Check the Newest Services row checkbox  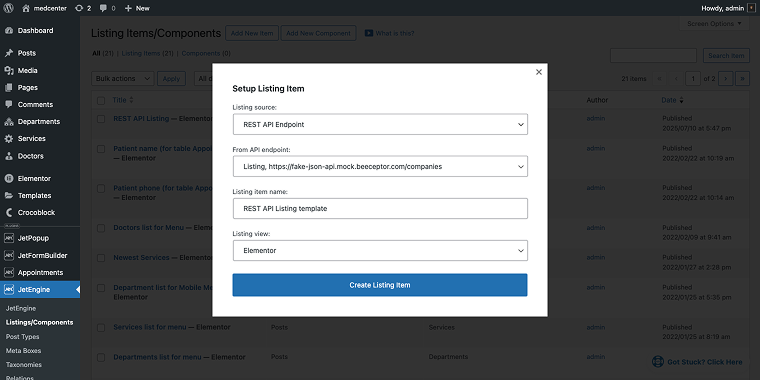click(101, 258)
